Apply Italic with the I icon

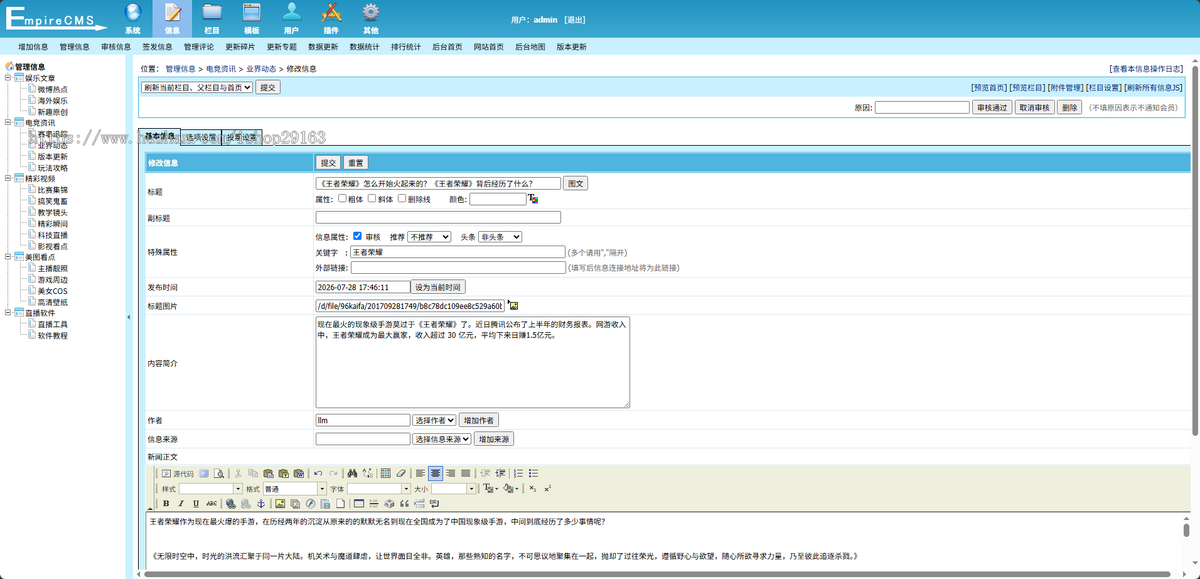click(181, 503)
